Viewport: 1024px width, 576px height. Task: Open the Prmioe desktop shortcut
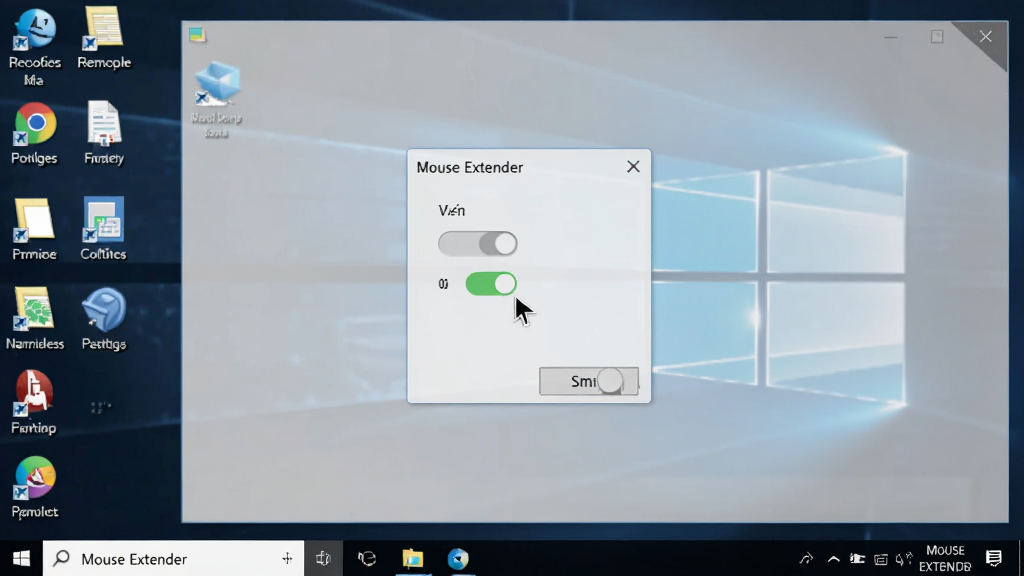point(34,229)
